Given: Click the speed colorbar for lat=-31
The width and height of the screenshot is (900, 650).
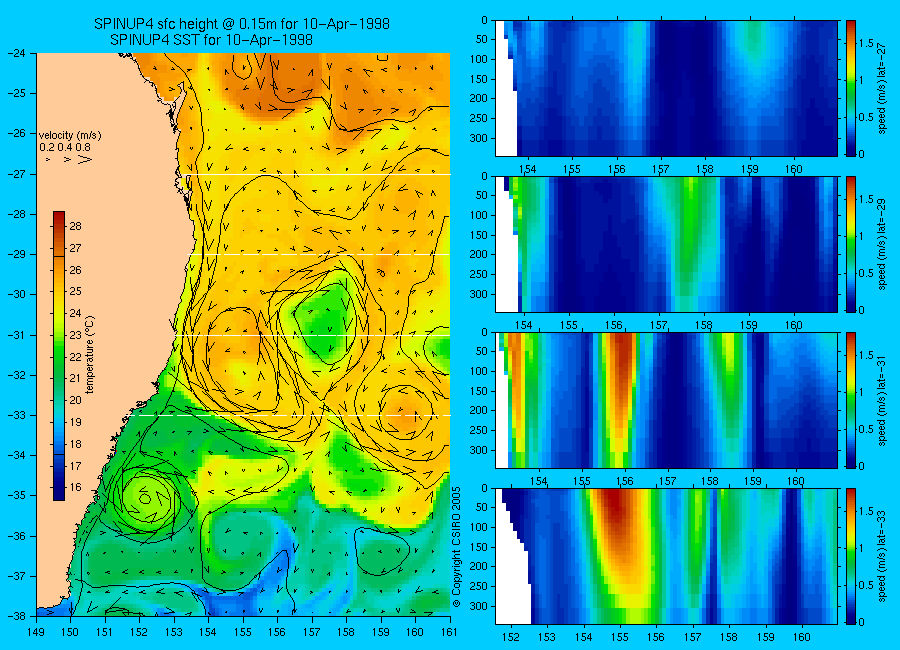Looking at the screenshot, I should [x=851, y=400].
